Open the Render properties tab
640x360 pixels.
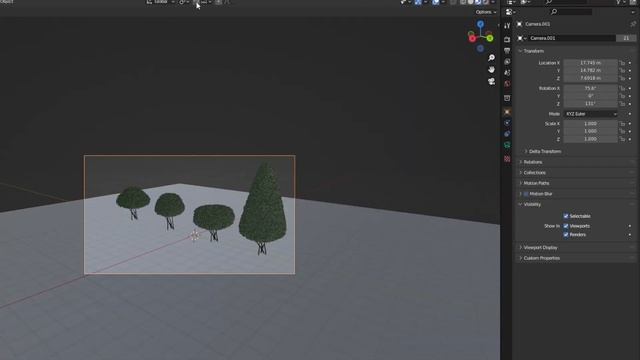click(507, 40)
